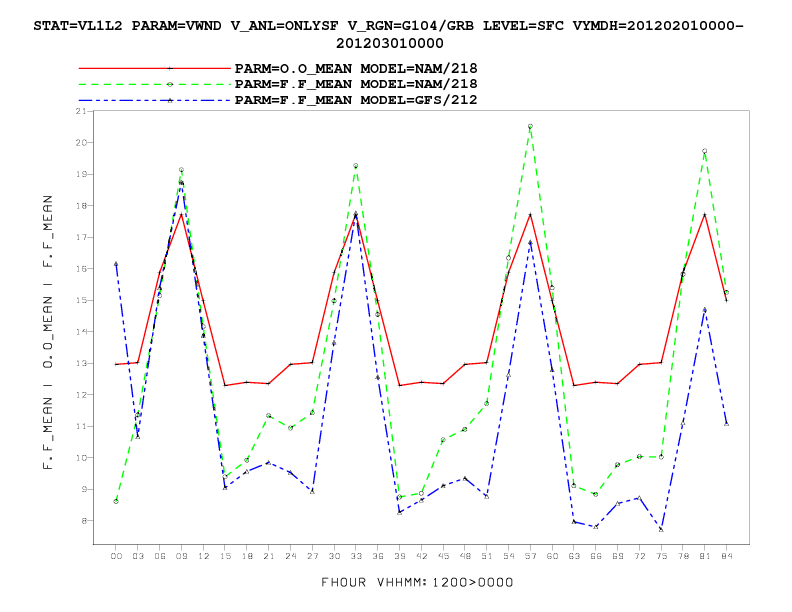The image size is (792, 612).
Task: Click y-axis tick label 8
Action: click(x=84, y=521)
